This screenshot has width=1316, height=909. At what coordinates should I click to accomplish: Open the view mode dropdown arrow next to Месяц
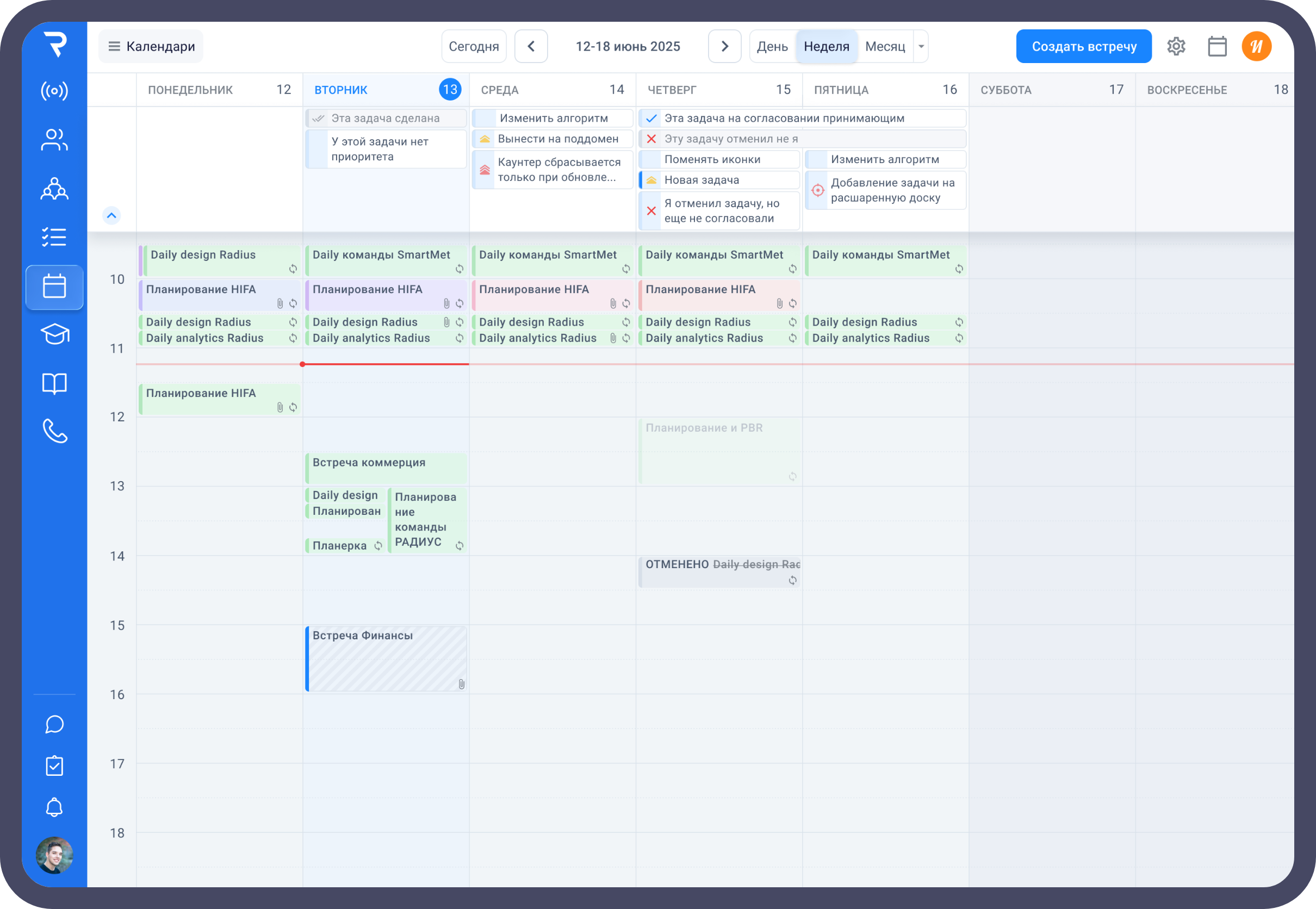click(921, 47)
